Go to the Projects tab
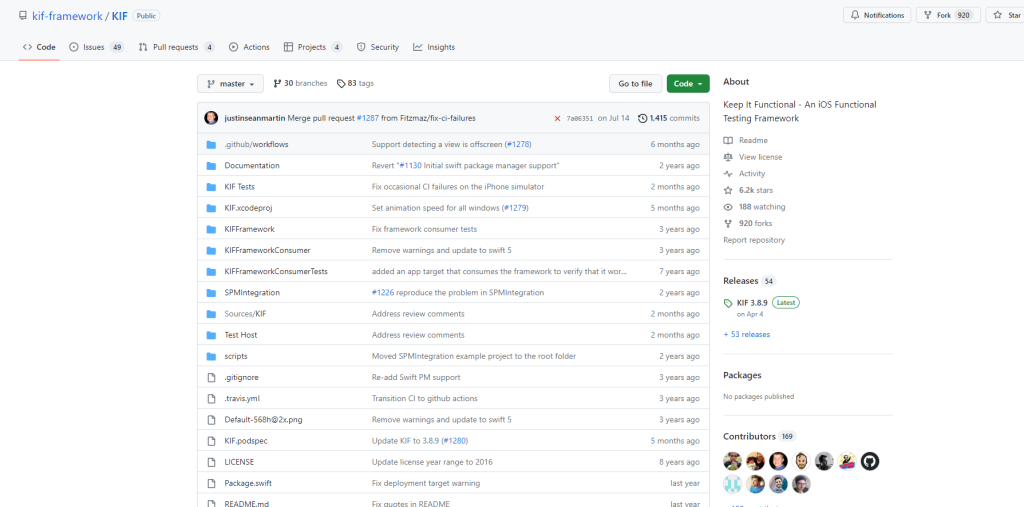This screenshot has width=1024, height=507. click(x=313, y=47)
